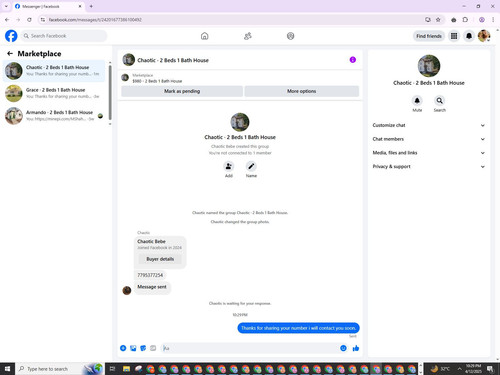Open the Facebook menu grid icon

pyautogui.click(x=454, y=36)
